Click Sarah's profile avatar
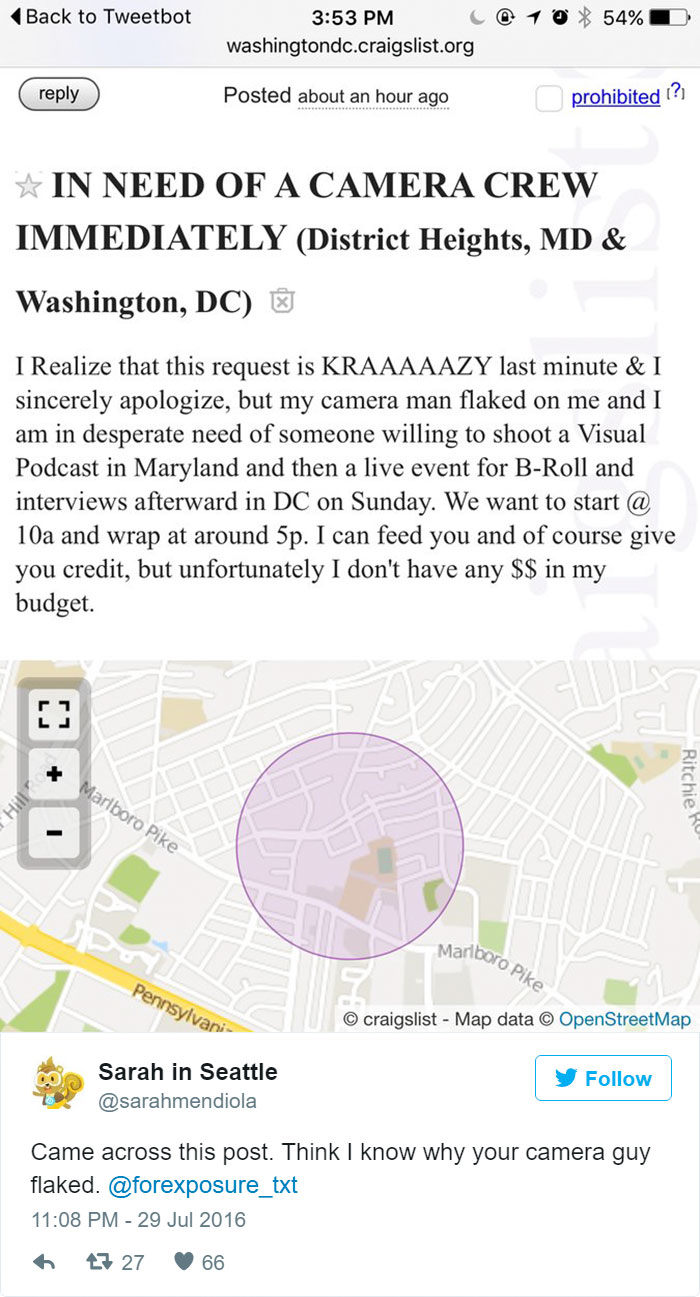 pyautogui.click(x=50, y=1077)
